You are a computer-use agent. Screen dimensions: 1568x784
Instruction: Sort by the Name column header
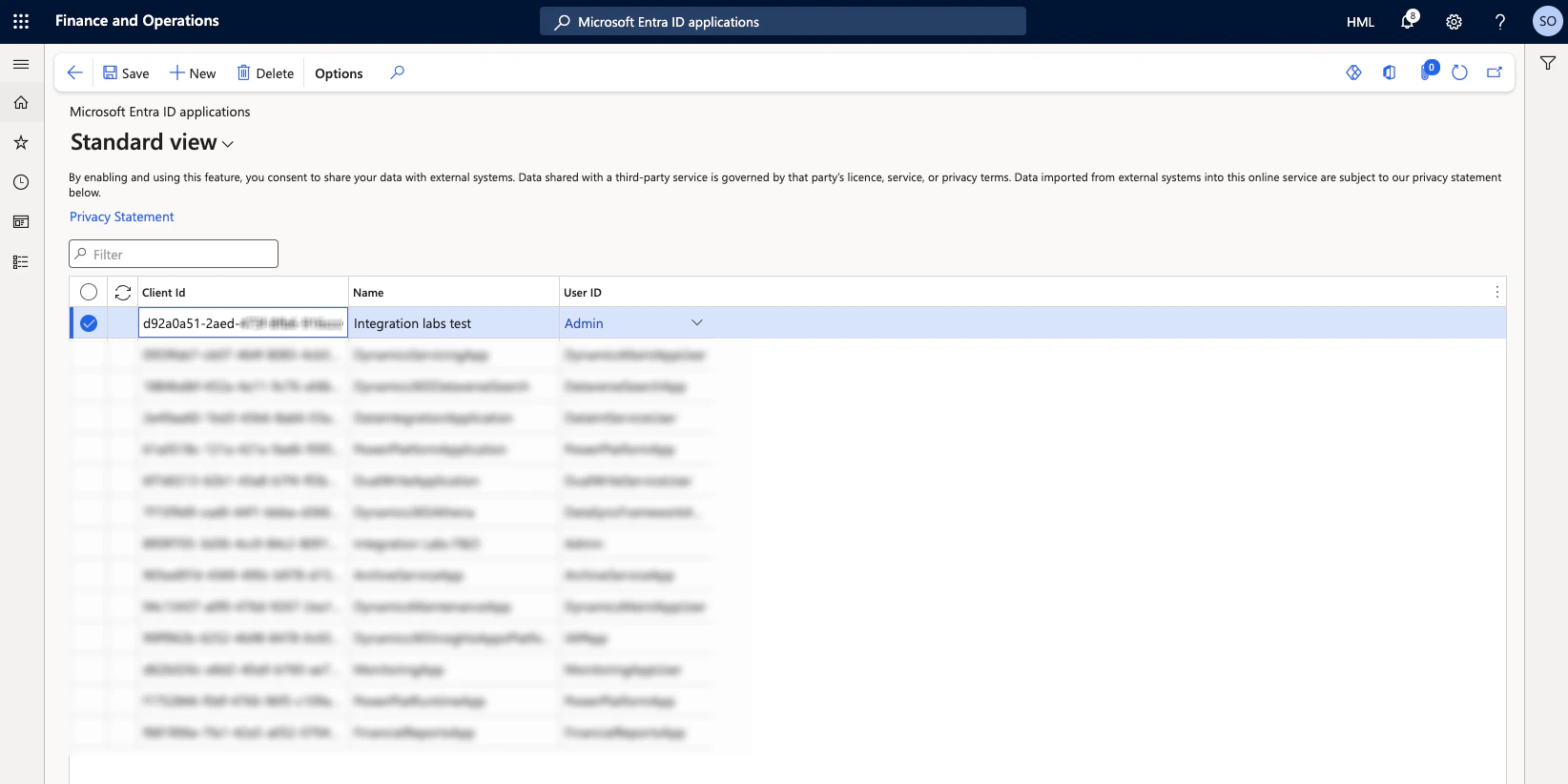[x=454, y=293]
